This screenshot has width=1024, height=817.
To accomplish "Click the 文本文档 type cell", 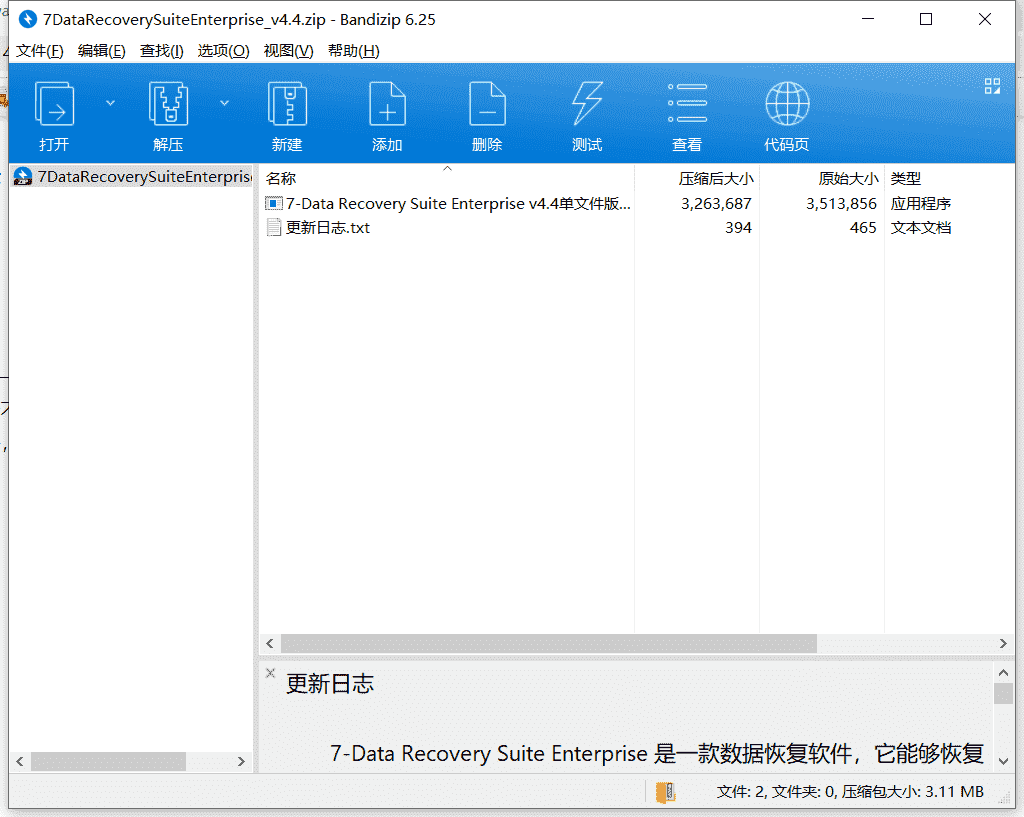I will tap(920, 228).
